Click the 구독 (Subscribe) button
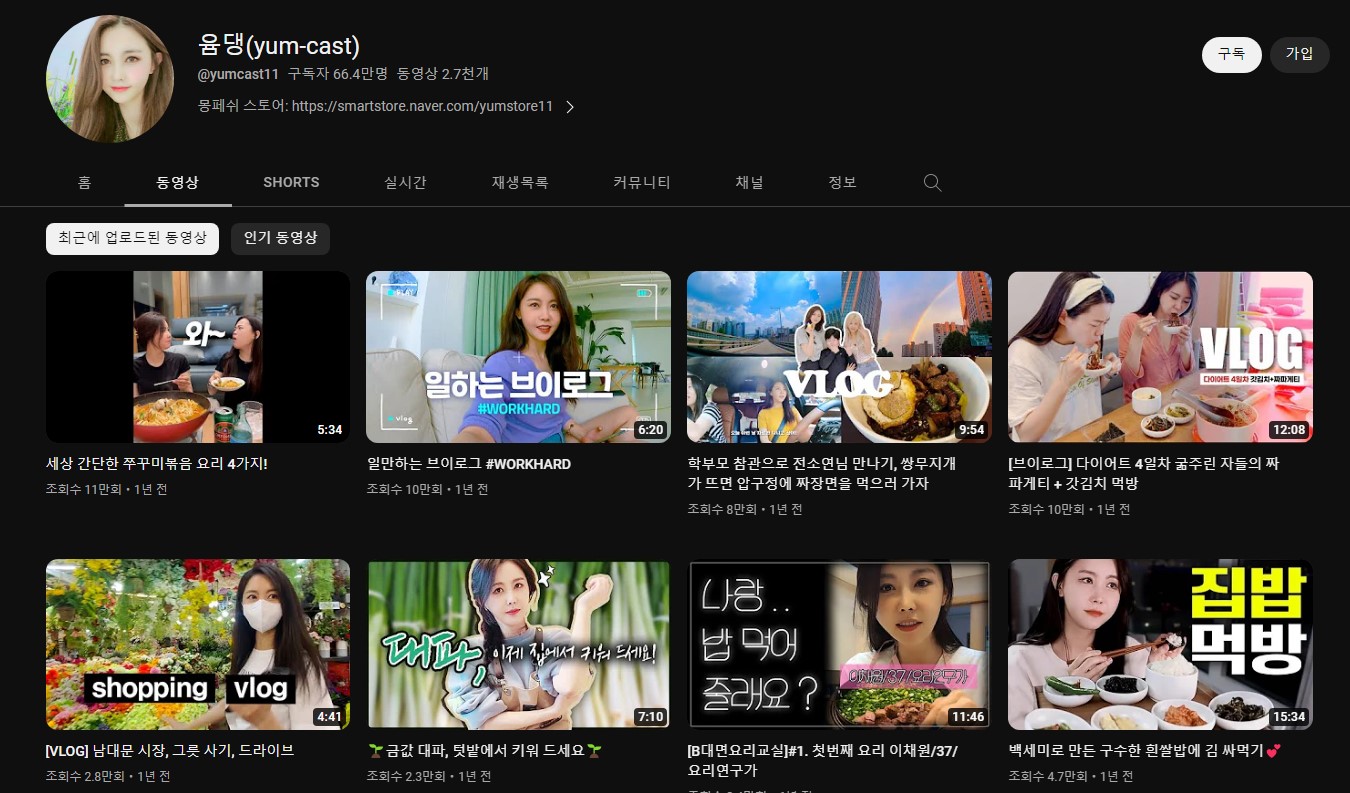 coord(1231,55)
